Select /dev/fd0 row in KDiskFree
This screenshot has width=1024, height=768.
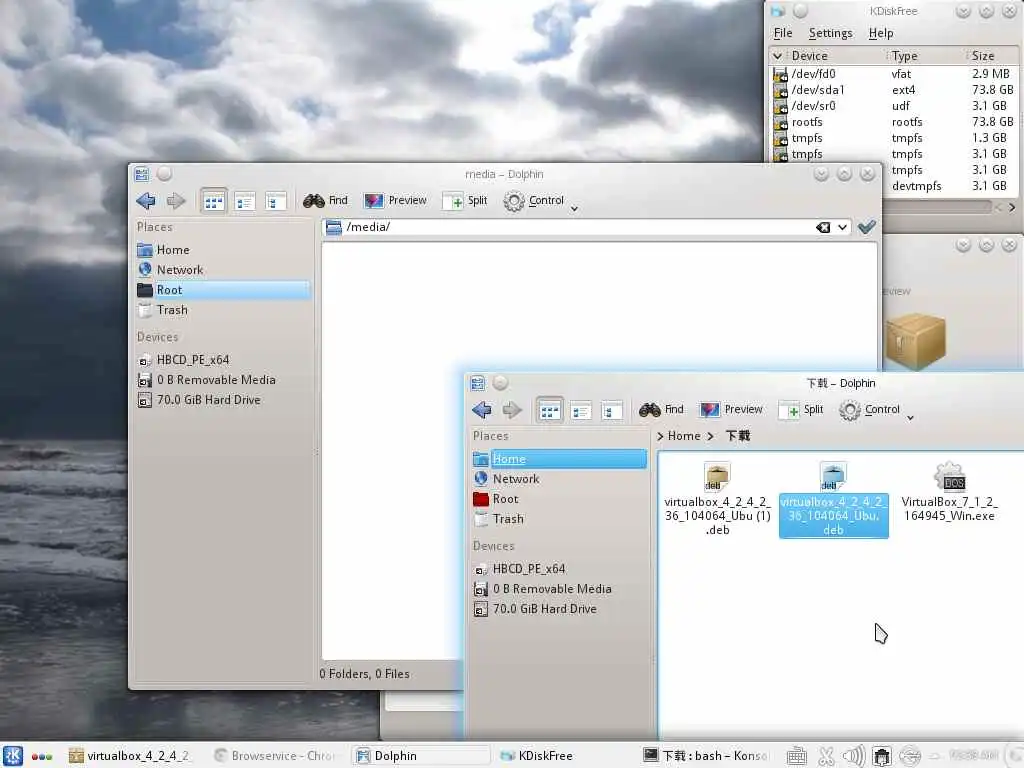893,74
